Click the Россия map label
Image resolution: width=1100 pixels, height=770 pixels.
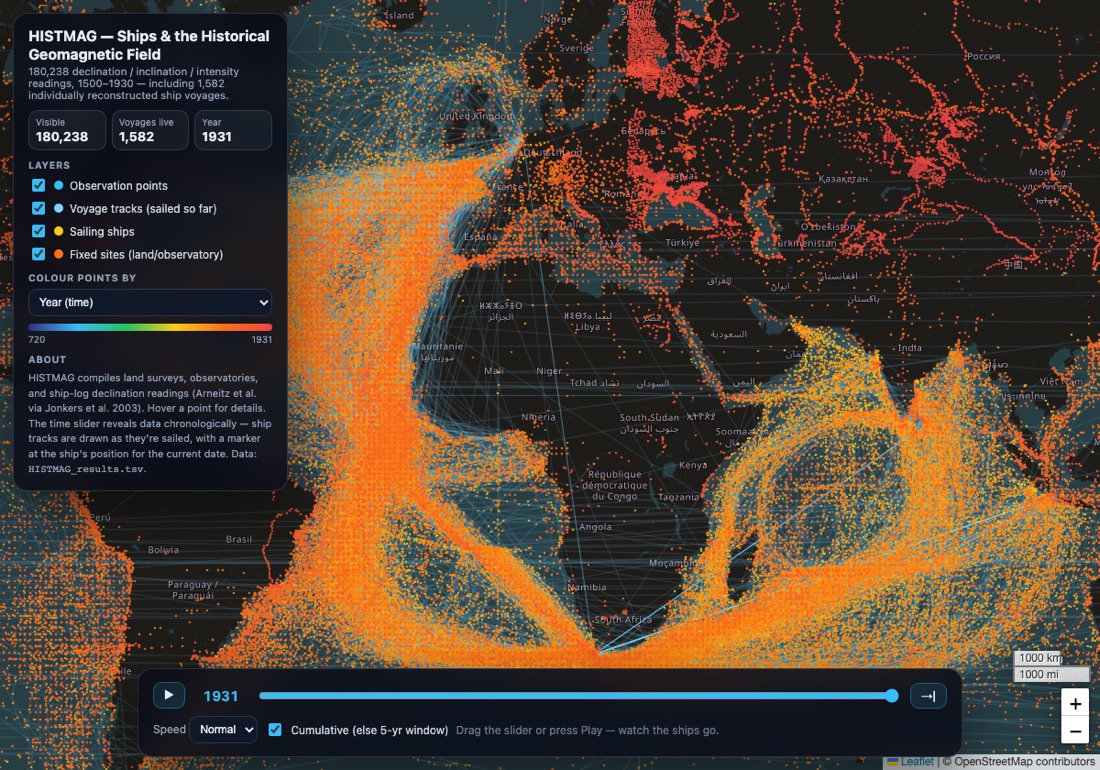[983, 56]
